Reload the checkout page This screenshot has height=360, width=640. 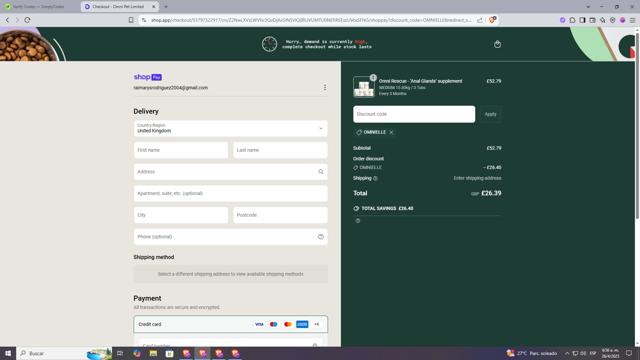[x=27, y=20]
